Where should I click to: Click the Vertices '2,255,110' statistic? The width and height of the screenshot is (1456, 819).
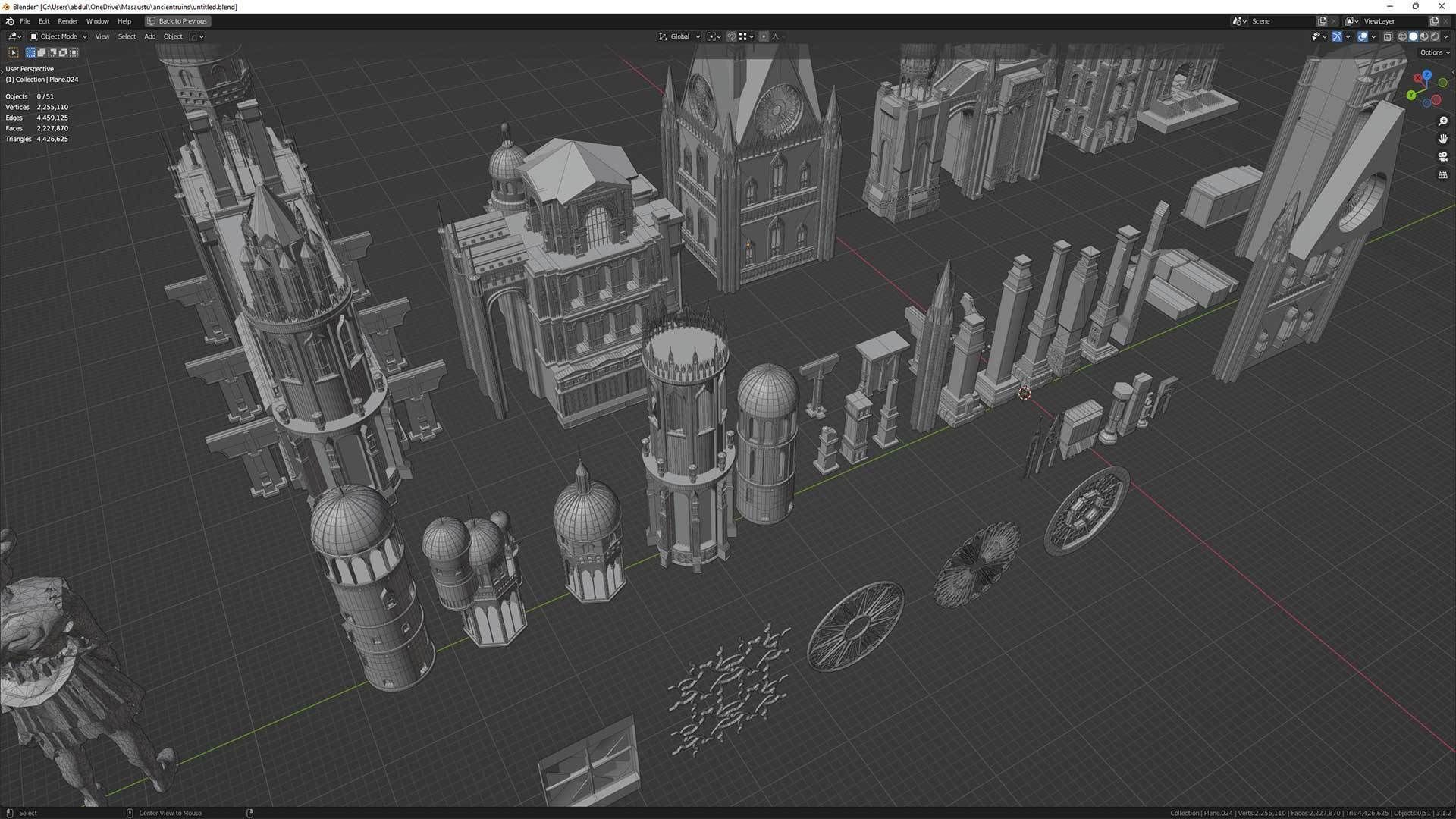pyautogui.click(x=52, y=107)
